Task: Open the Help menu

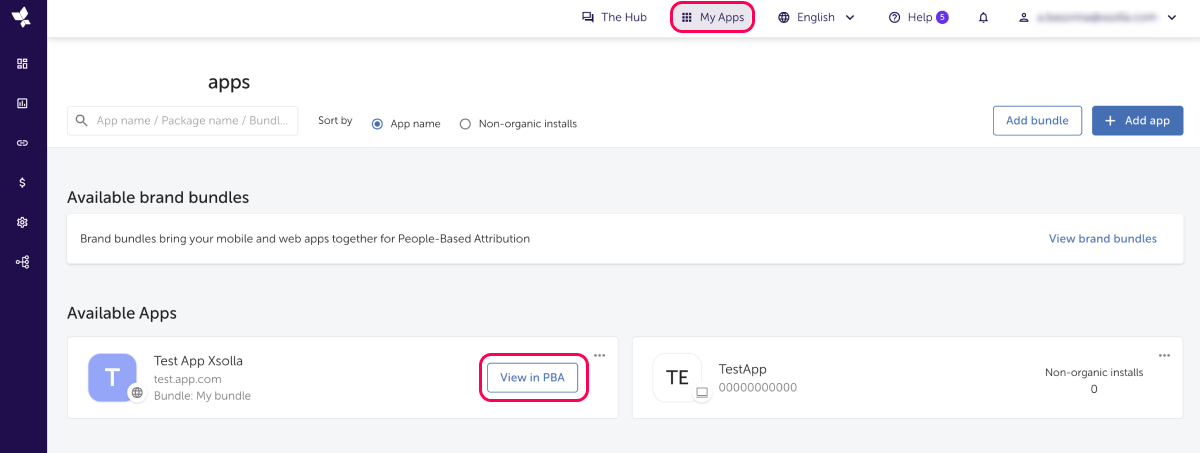Action: tap(918, 18)
